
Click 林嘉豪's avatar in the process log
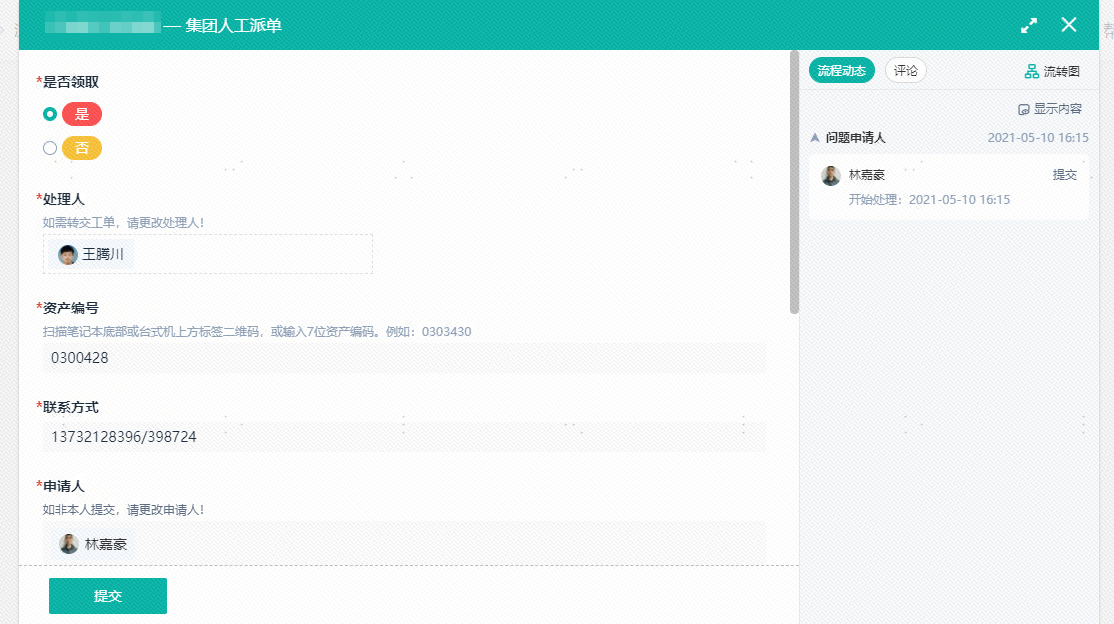(x=831, y=175)
